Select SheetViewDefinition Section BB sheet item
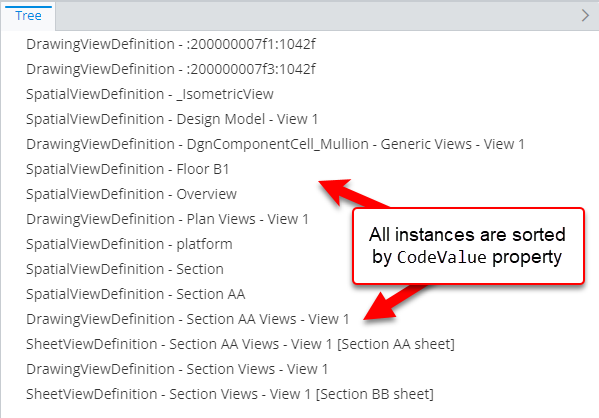599x418 pixels. coord(230,394)
